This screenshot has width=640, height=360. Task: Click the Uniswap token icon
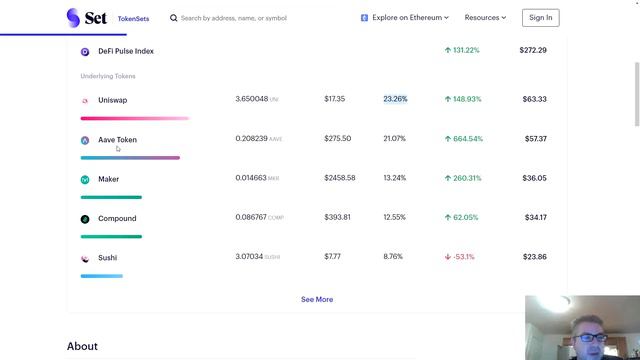(85, 100)
